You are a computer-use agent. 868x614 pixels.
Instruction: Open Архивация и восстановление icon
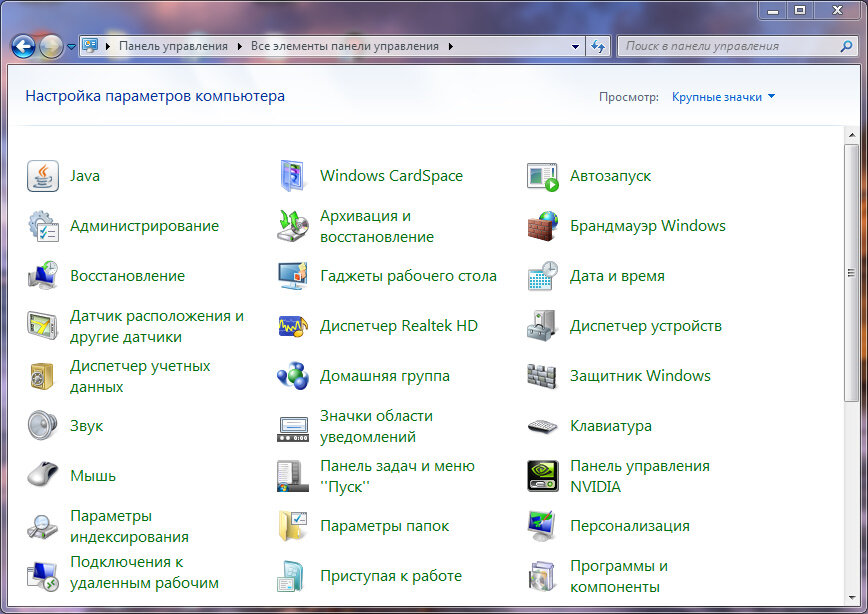pyautogui.click(x=292, y=226)
